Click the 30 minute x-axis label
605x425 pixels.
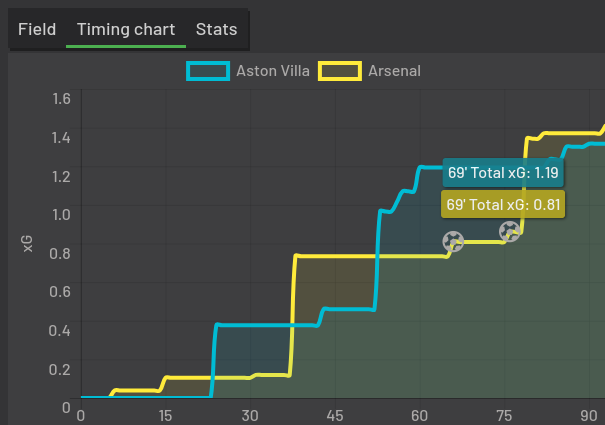[x=250, y=415]
